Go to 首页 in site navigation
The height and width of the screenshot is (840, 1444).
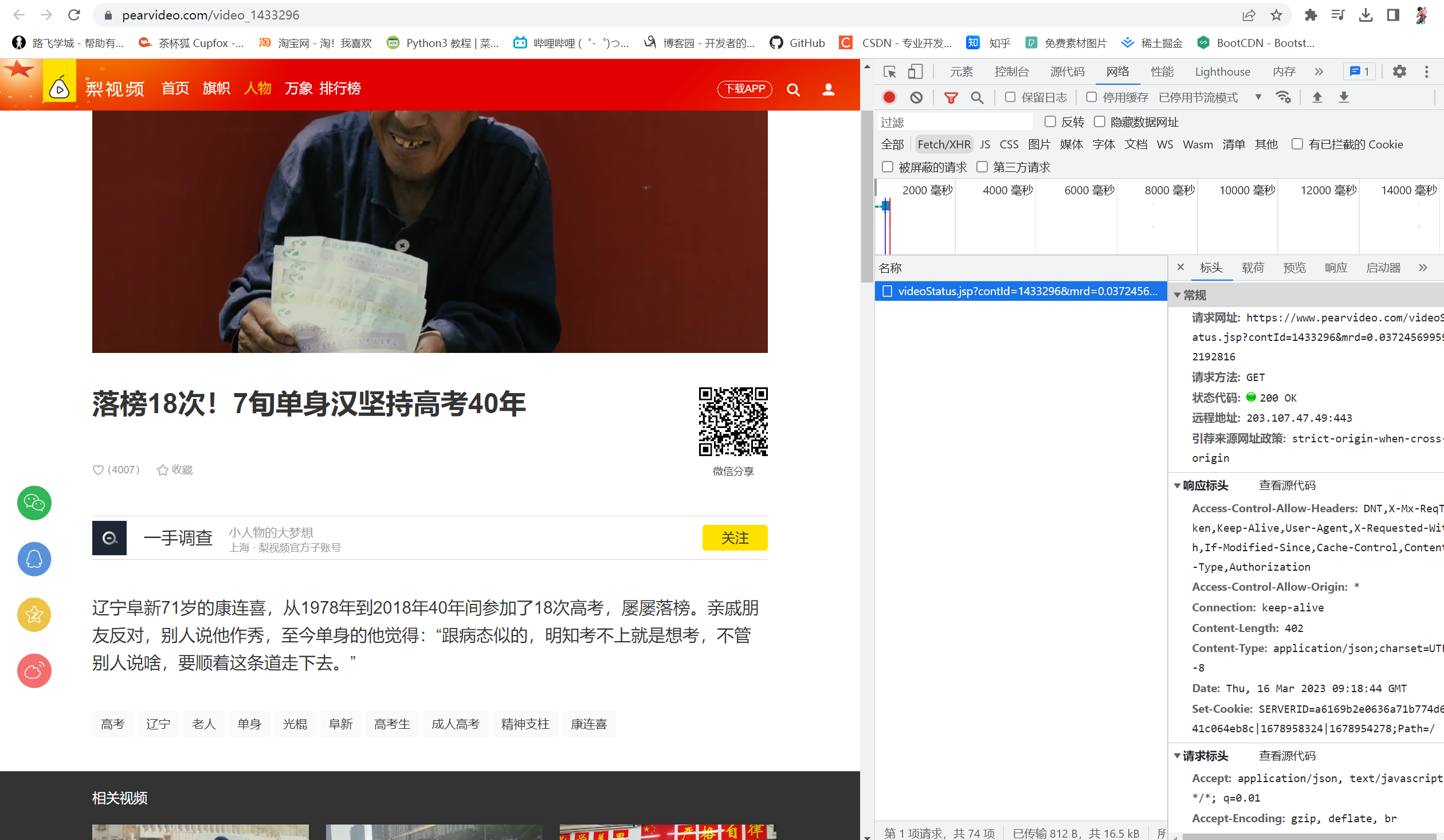tap(175, 88)
